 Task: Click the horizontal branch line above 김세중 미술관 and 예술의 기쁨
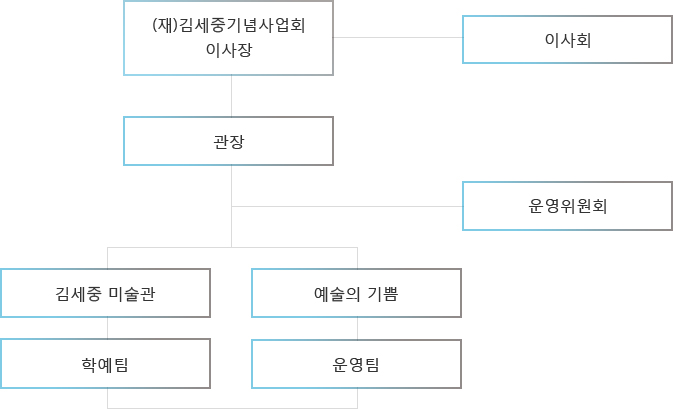tap(232, 247)
